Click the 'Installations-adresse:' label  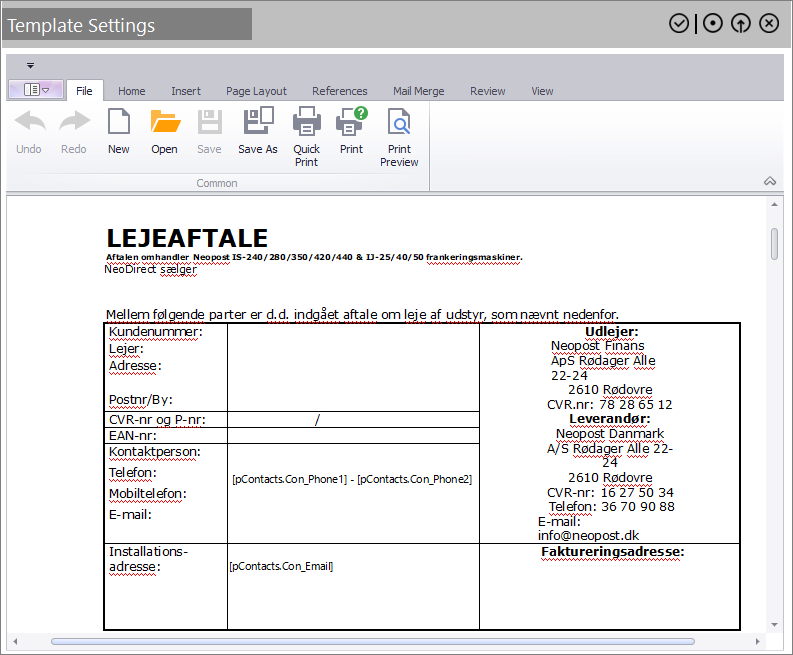tap(148, 559)
